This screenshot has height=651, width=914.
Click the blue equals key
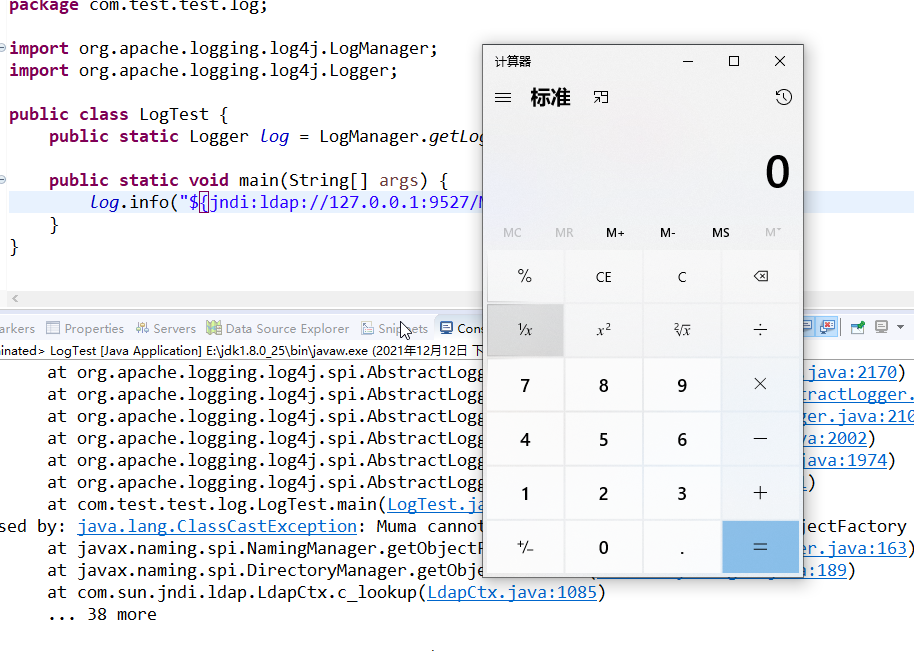point(760,547)
